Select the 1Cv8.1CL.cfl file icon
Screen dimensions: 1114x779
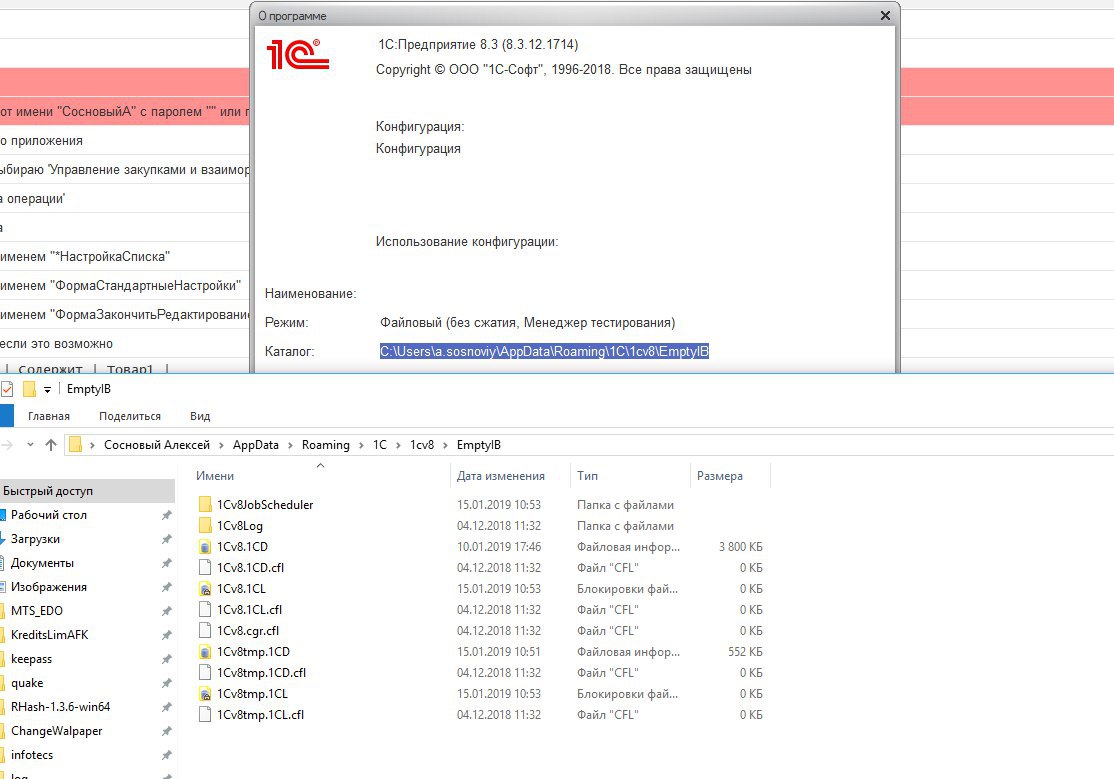[x=205, y=610]
